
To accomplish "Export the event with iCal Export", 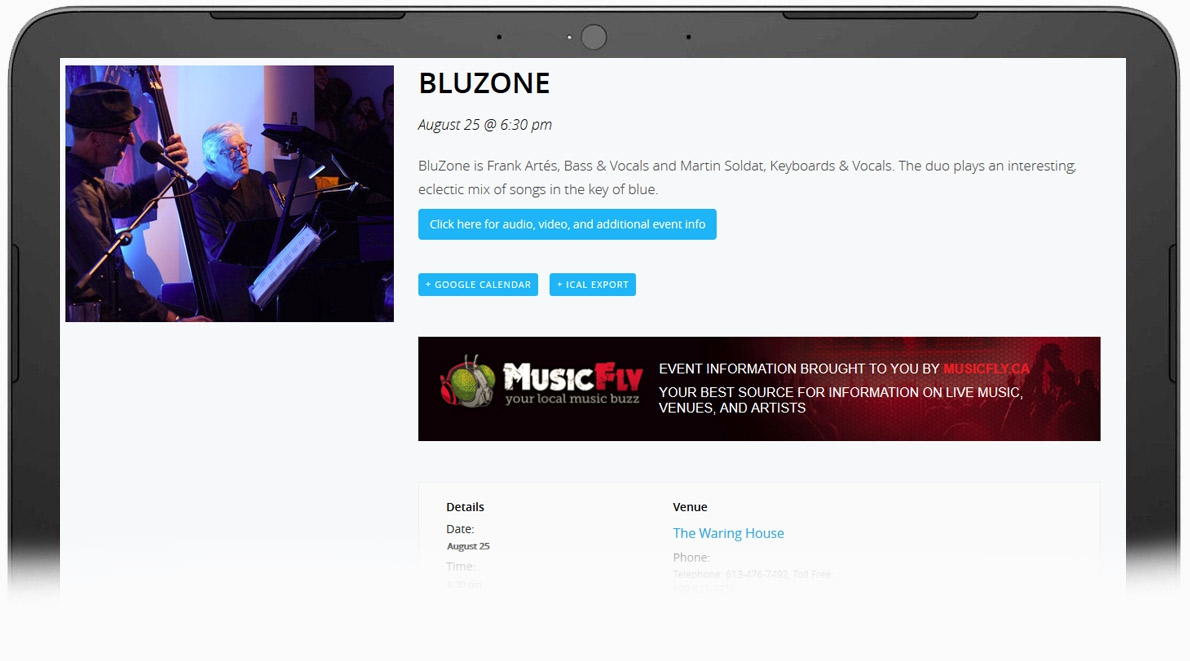I will [x=593, y=285].
